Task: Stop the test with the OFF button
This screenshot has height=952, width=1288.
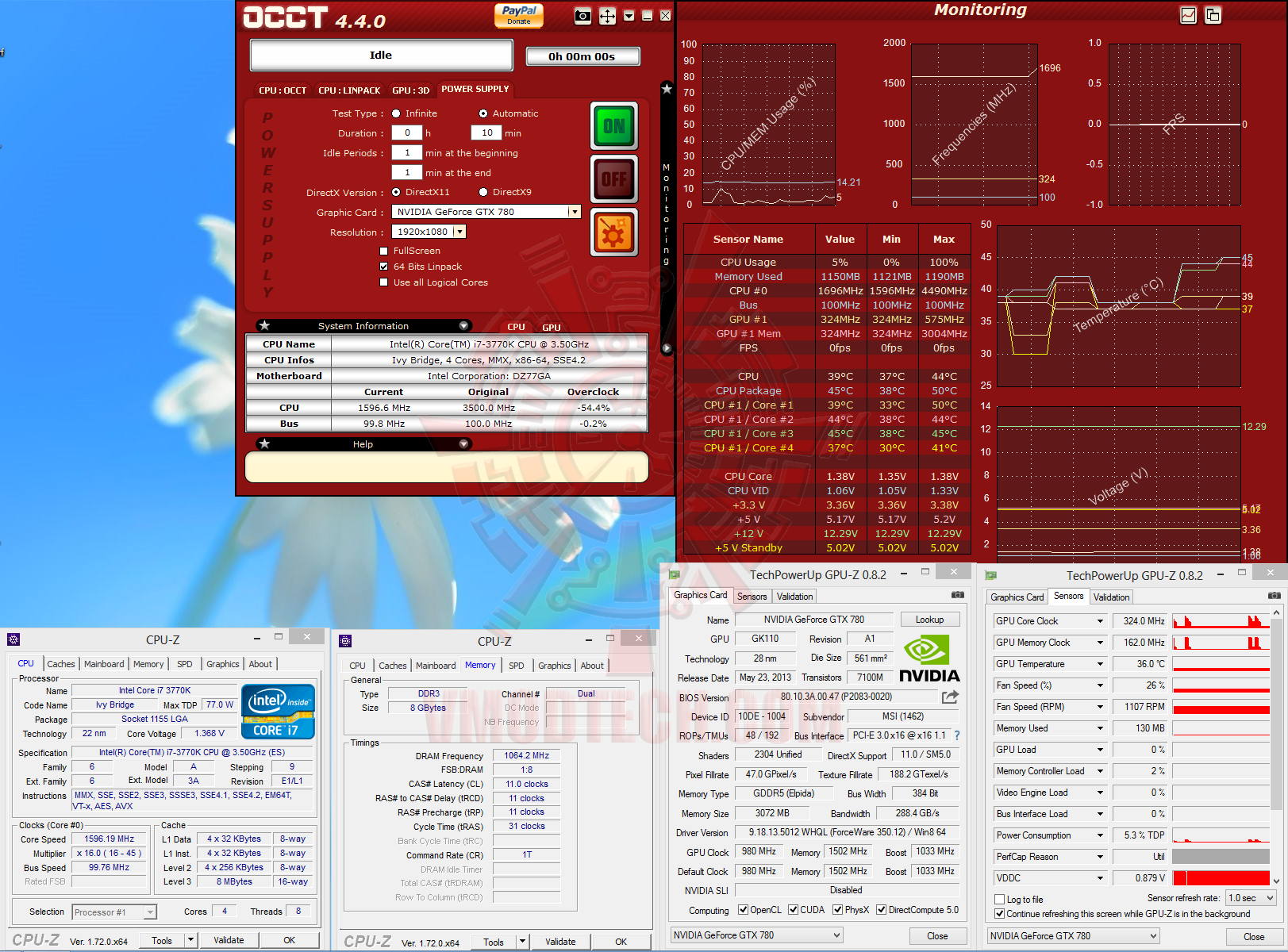Action: (614, 179)
